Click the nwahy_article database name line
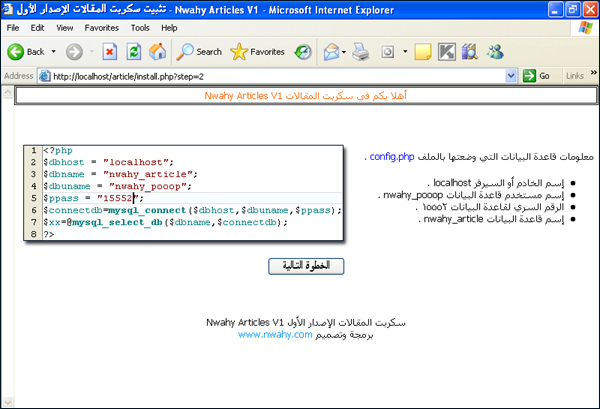600x409 pixels. point(121,174)
